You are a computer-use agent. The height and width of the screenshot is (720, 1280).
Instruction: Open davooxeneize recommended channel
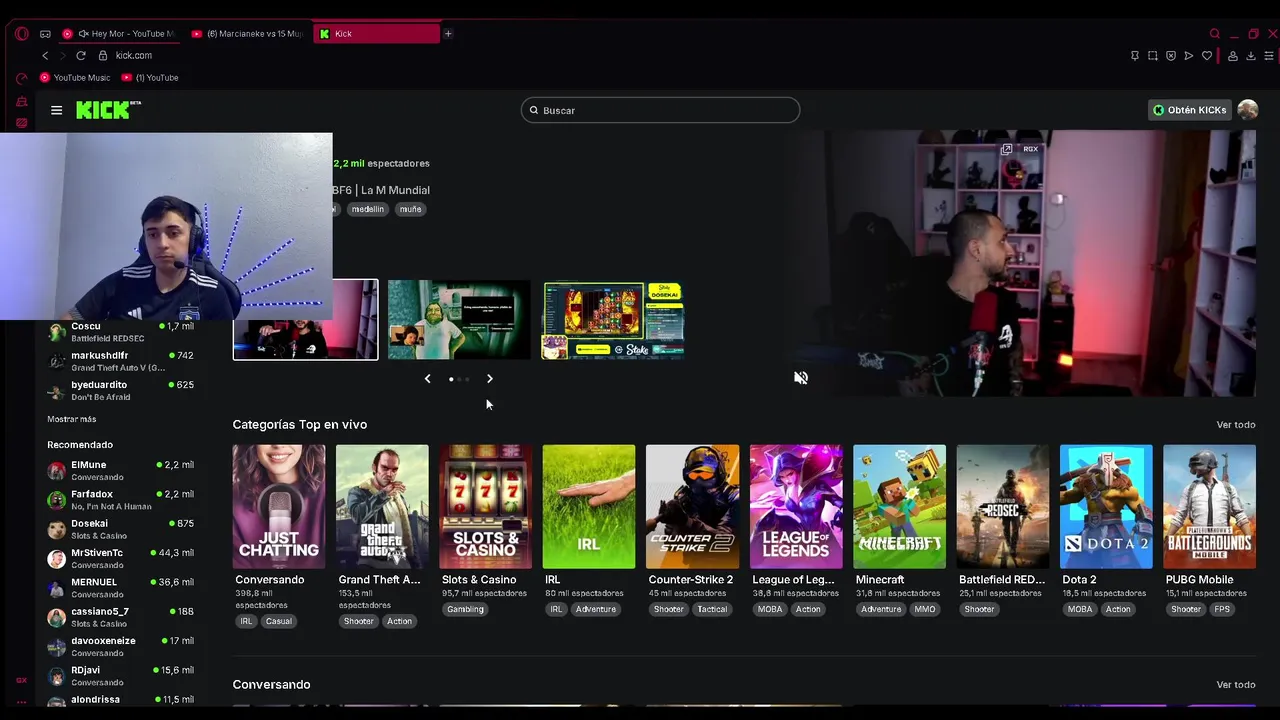click(120, 646)
